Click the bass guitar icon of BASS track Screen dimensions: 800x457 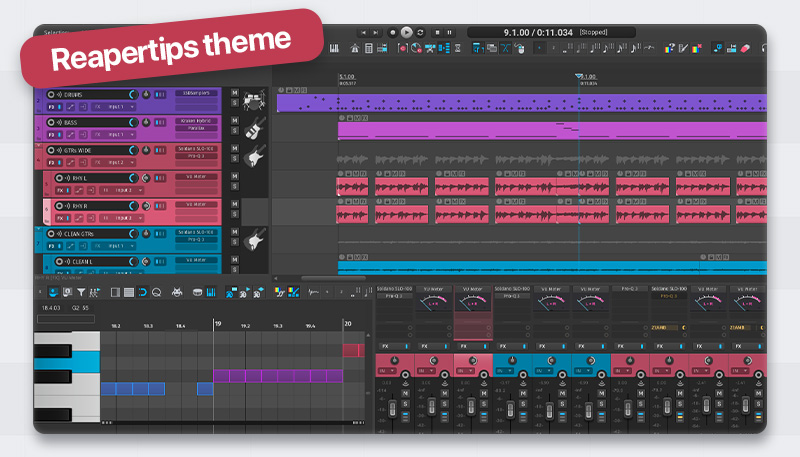255,128
